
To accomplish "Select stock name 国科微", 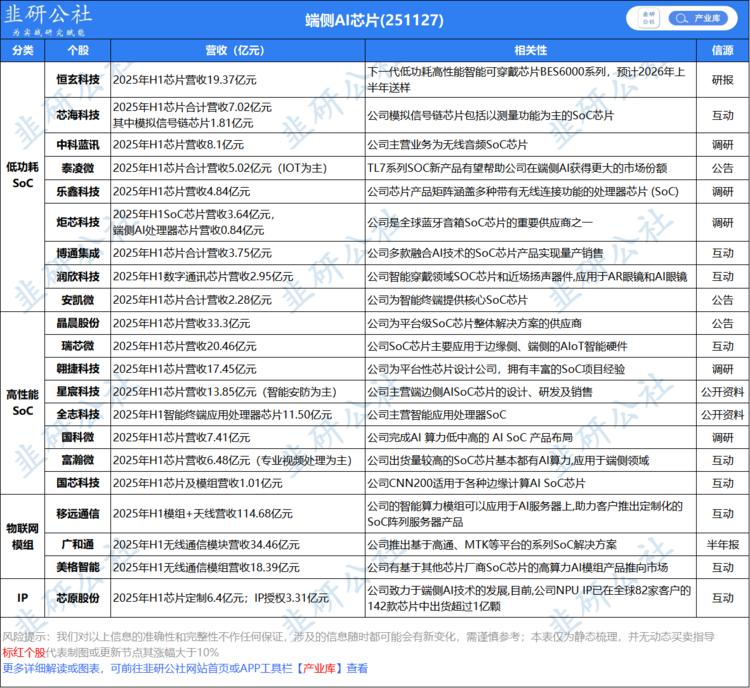I will 78,437.
